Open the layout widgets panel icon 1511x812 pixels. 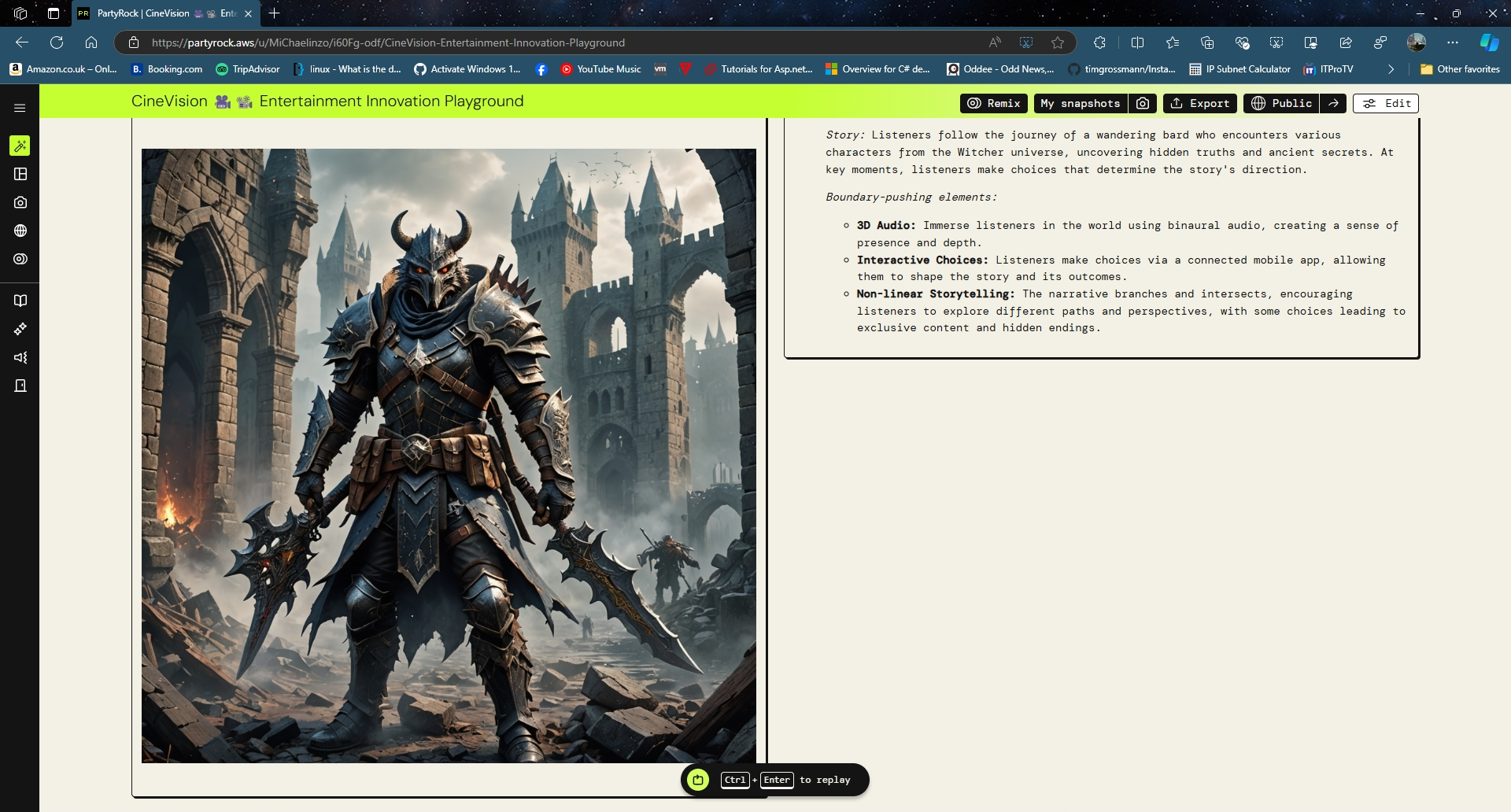point(20,174)
